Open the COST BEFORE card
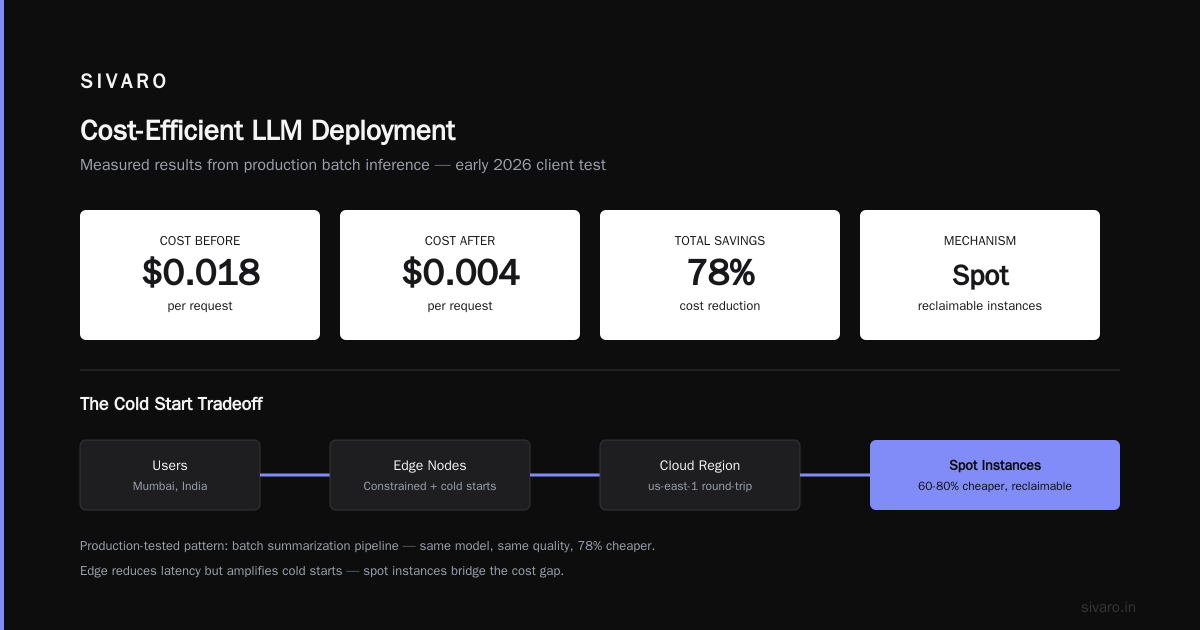This screenshot has width=1200, height=630. coord(200,275)
